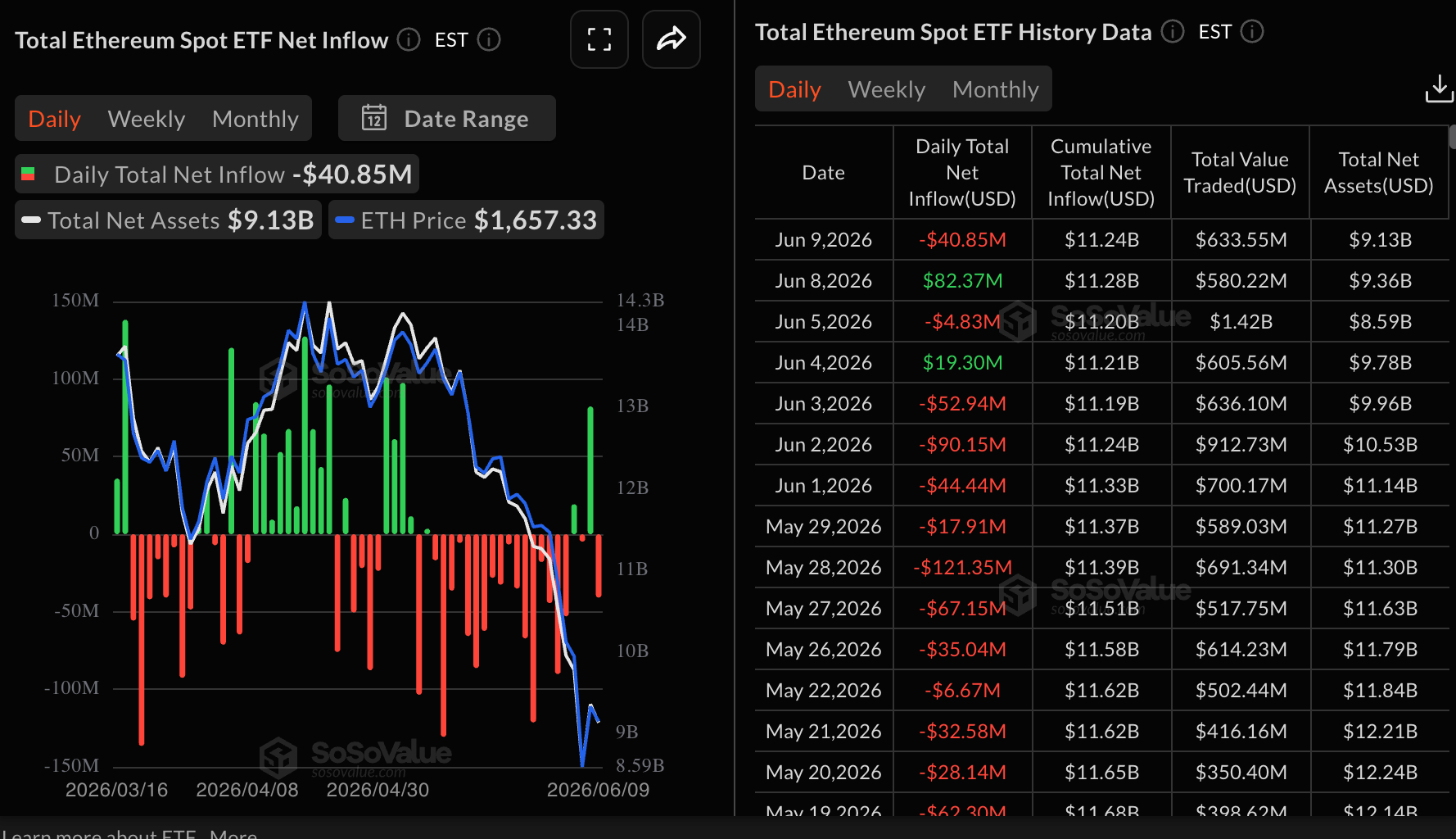Click the 2026/04/30 axis date label
Screen dimensions: 1456x839
(x=378, y=789)
